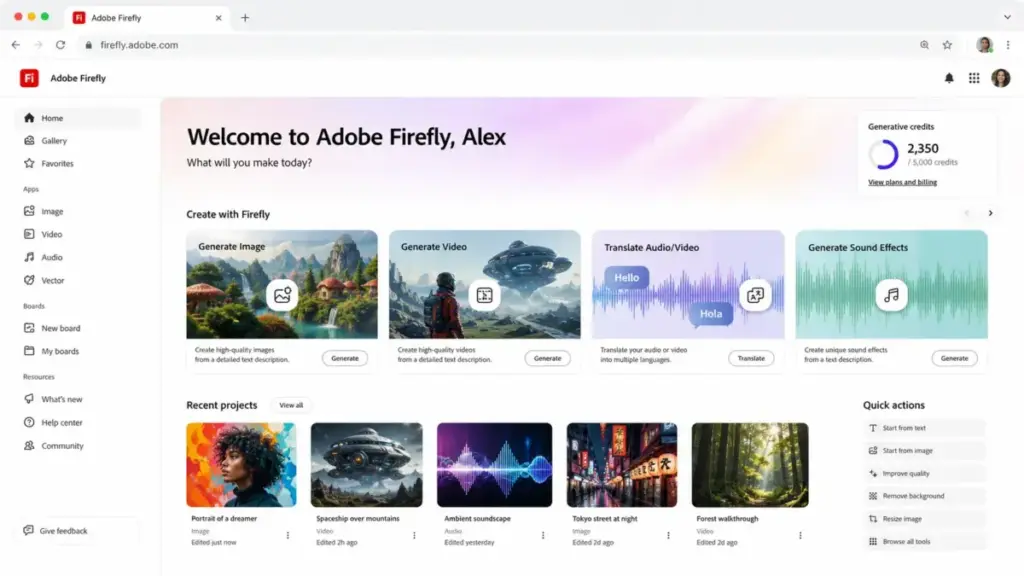Click the Generate Video card icon

coord(485,295)
